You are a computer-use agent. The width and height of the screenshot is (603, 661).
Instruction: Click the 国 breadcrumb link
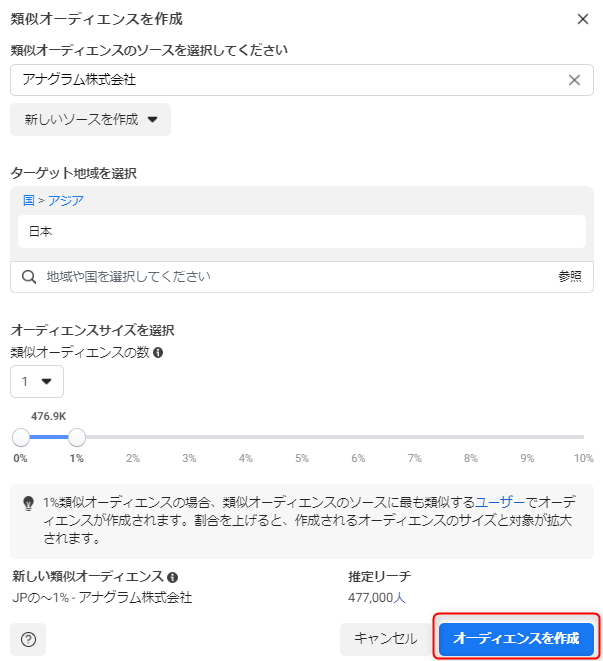(x=28, y=200)
